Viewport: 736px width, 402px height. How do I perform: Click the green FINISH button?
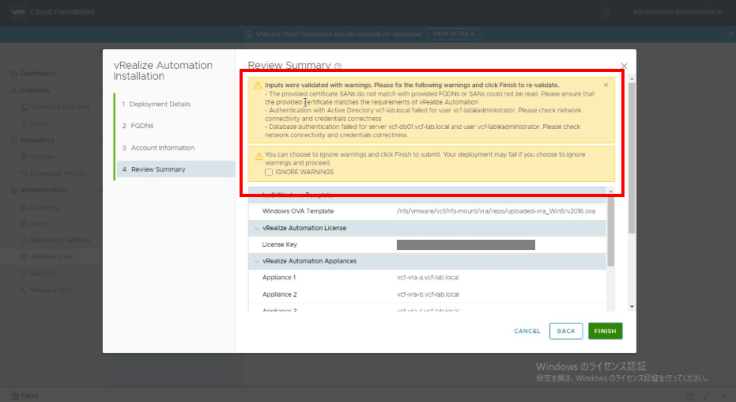point(605,331)
